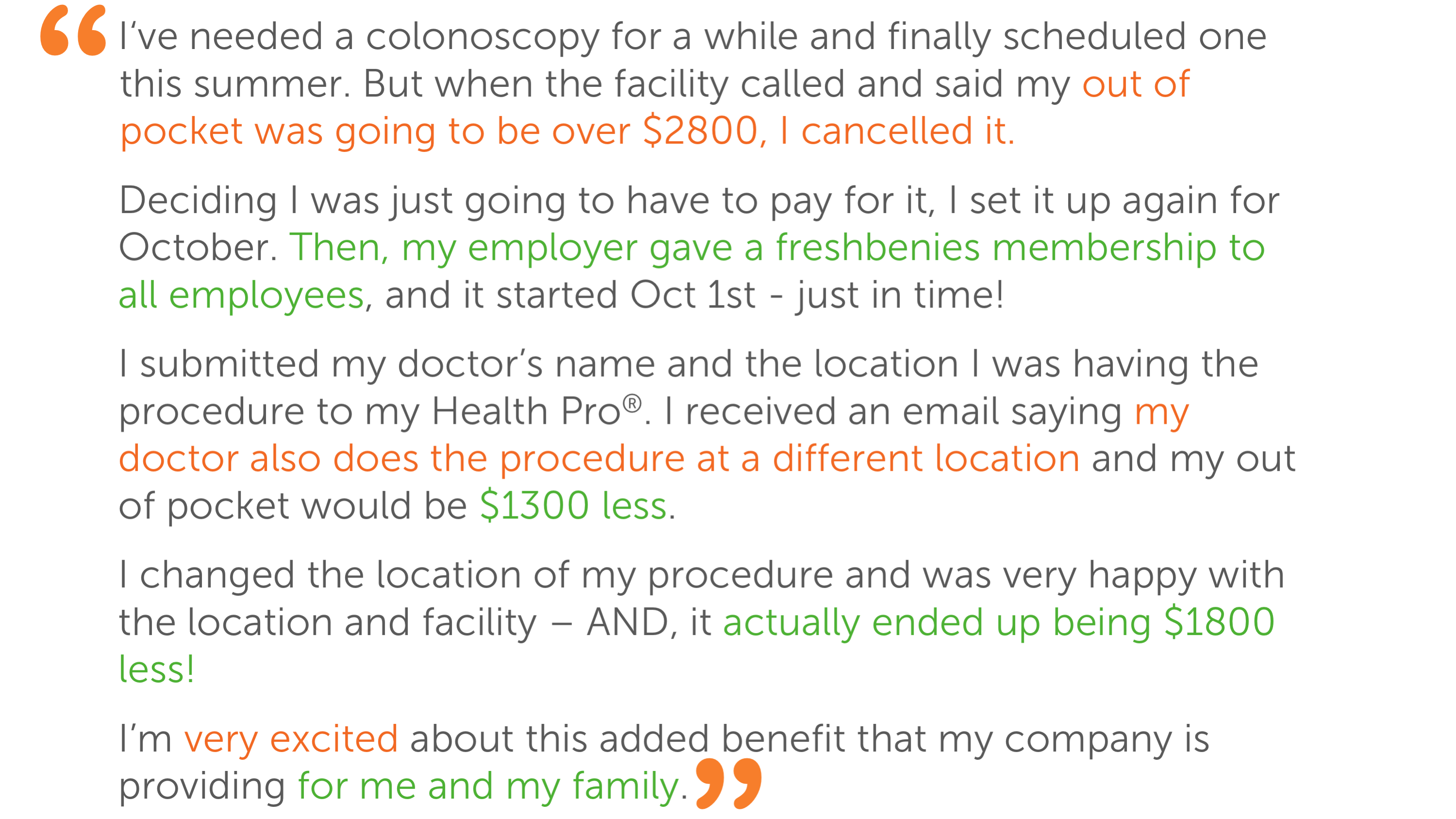Click the orange "different location" words
1456x819 pixels.
coord(926,458)
